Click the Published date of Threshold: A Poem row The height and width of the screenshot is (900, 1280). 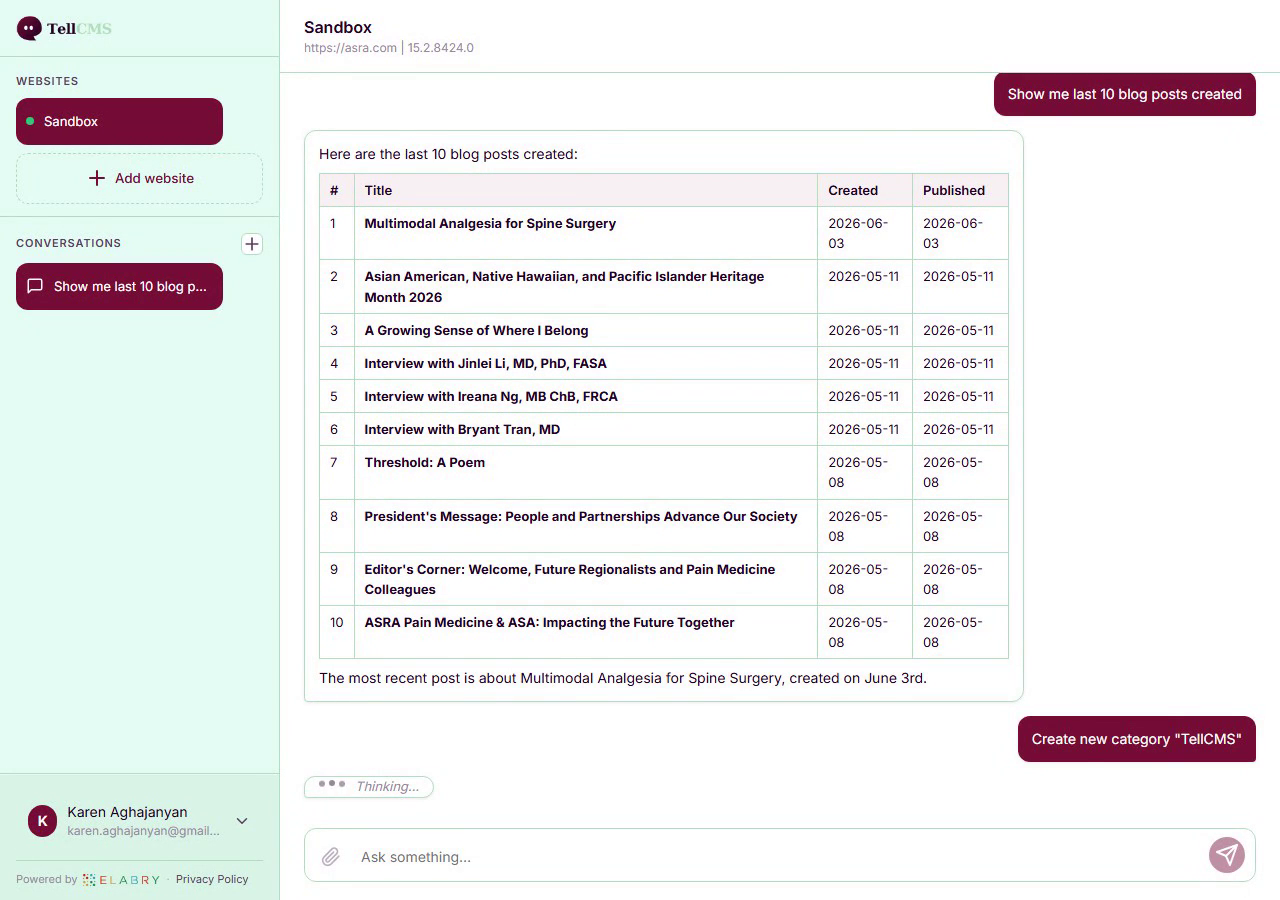point(953,472)
